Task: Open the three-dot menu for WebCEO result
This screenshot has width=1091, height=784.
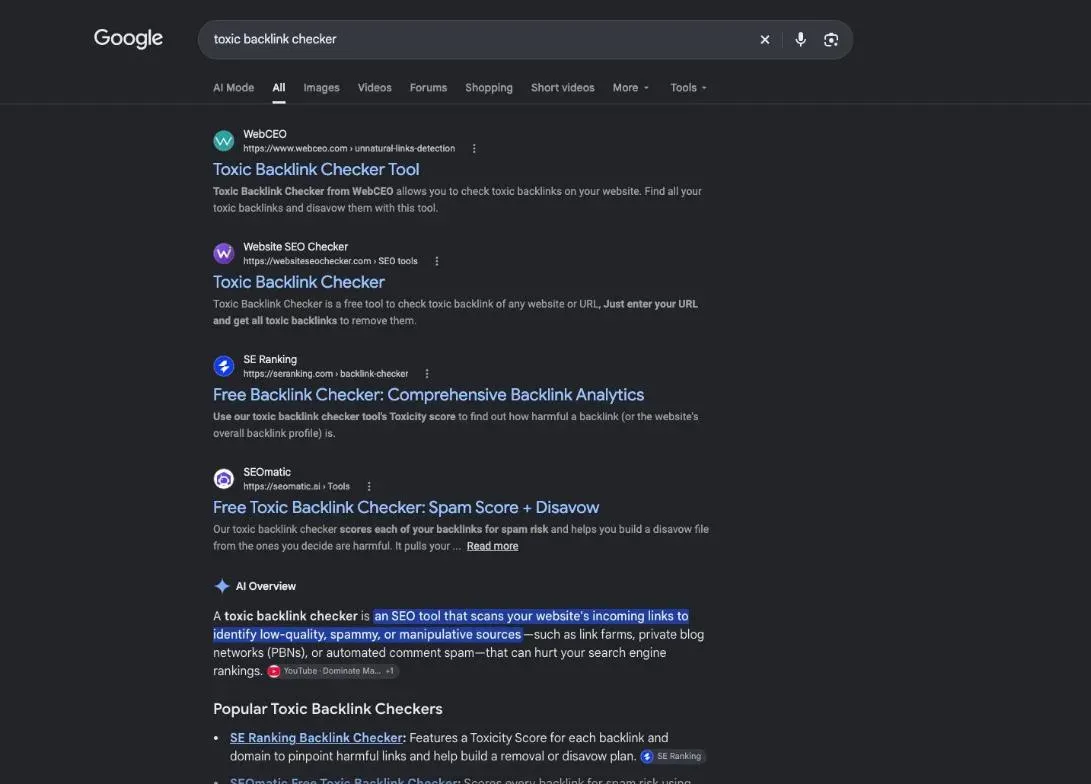Action: [x=474, y=149]
